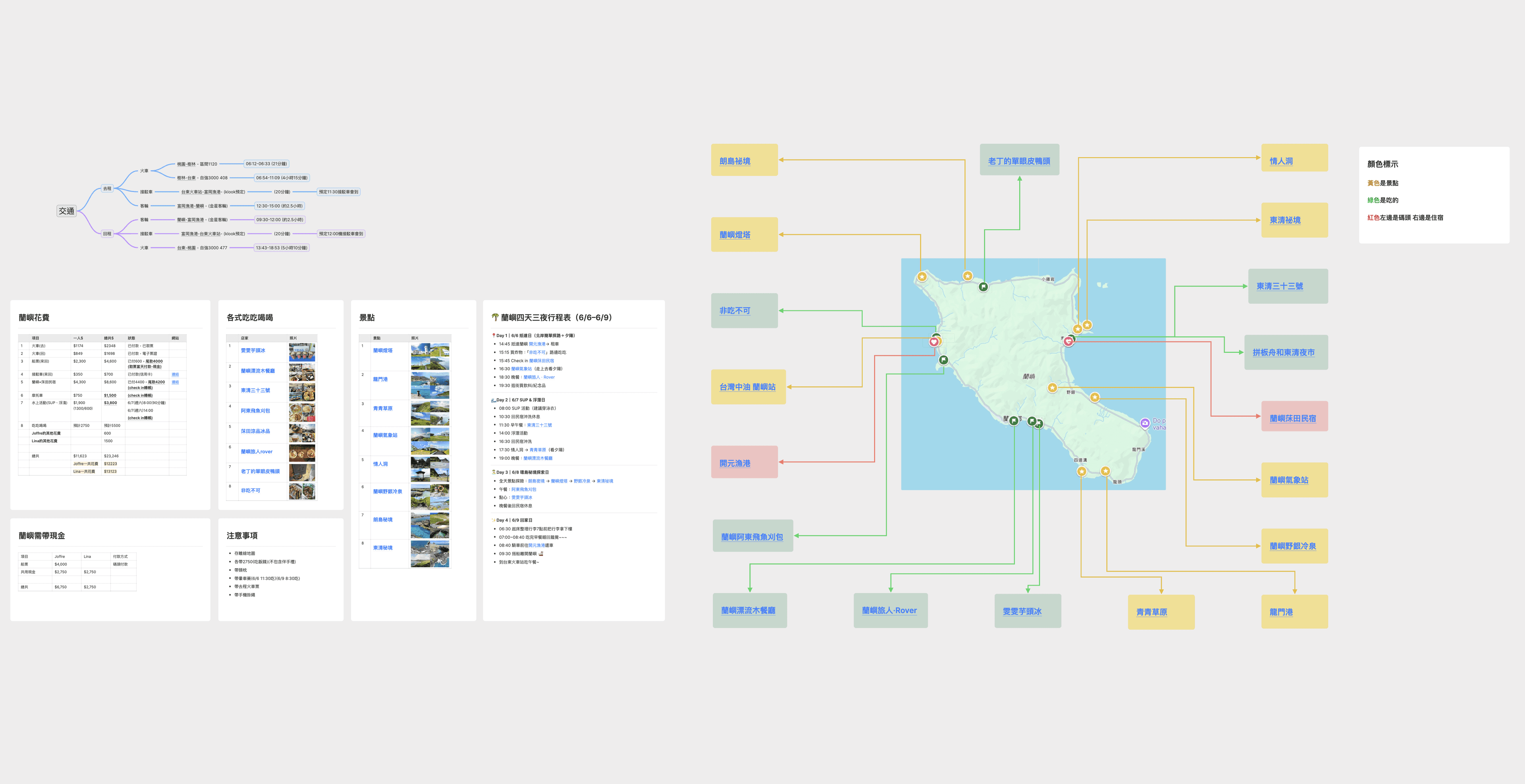
Task: Click the yellow star pin near 龍頭 at the southeast
Action: click(x=1106, y=472)
